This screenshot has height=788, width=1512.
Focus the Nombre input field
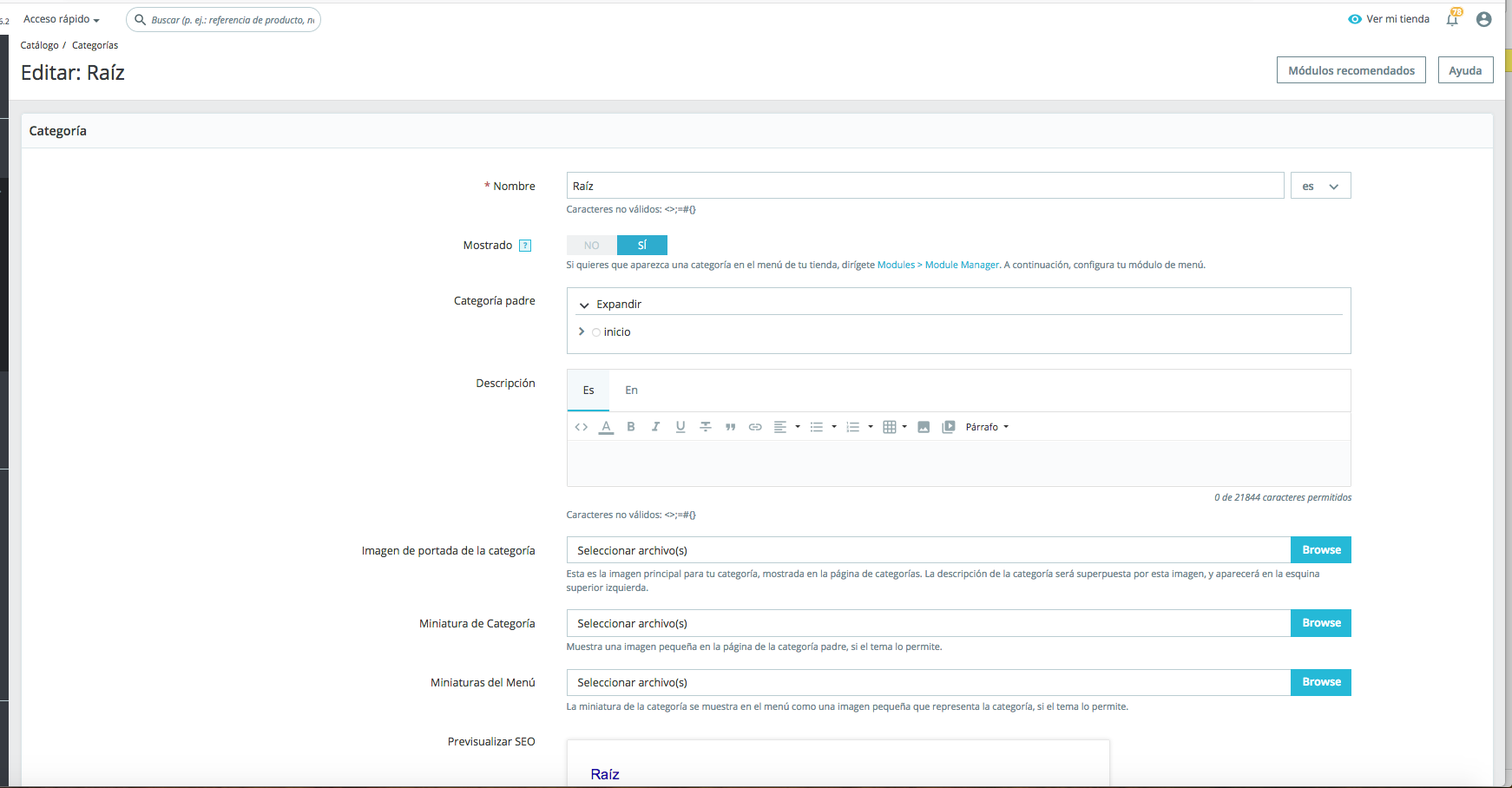click(x=925, y=186)
